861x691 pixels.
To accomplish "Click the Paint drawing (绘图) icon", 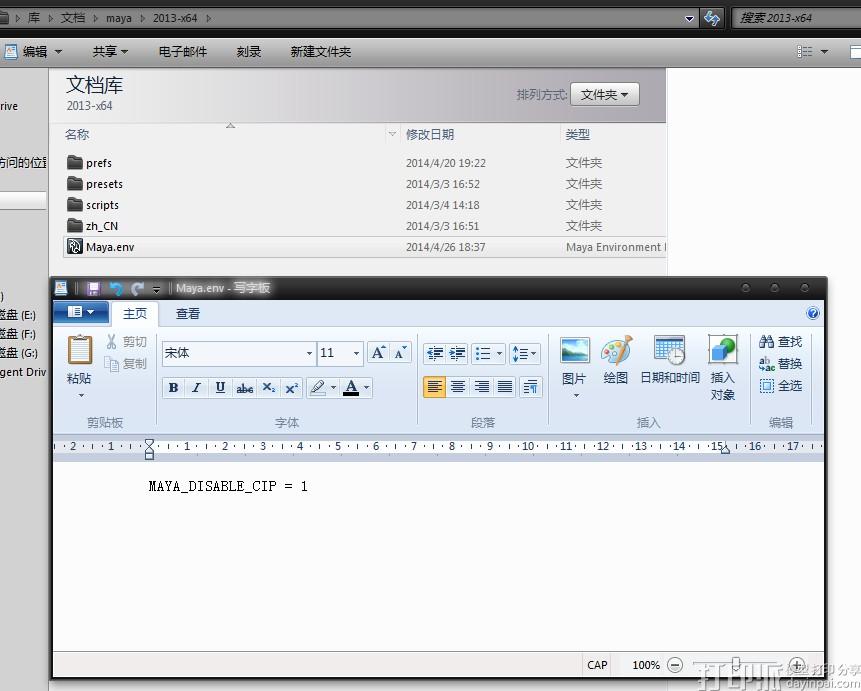I will pyautogui.click(x=616, y=350).
